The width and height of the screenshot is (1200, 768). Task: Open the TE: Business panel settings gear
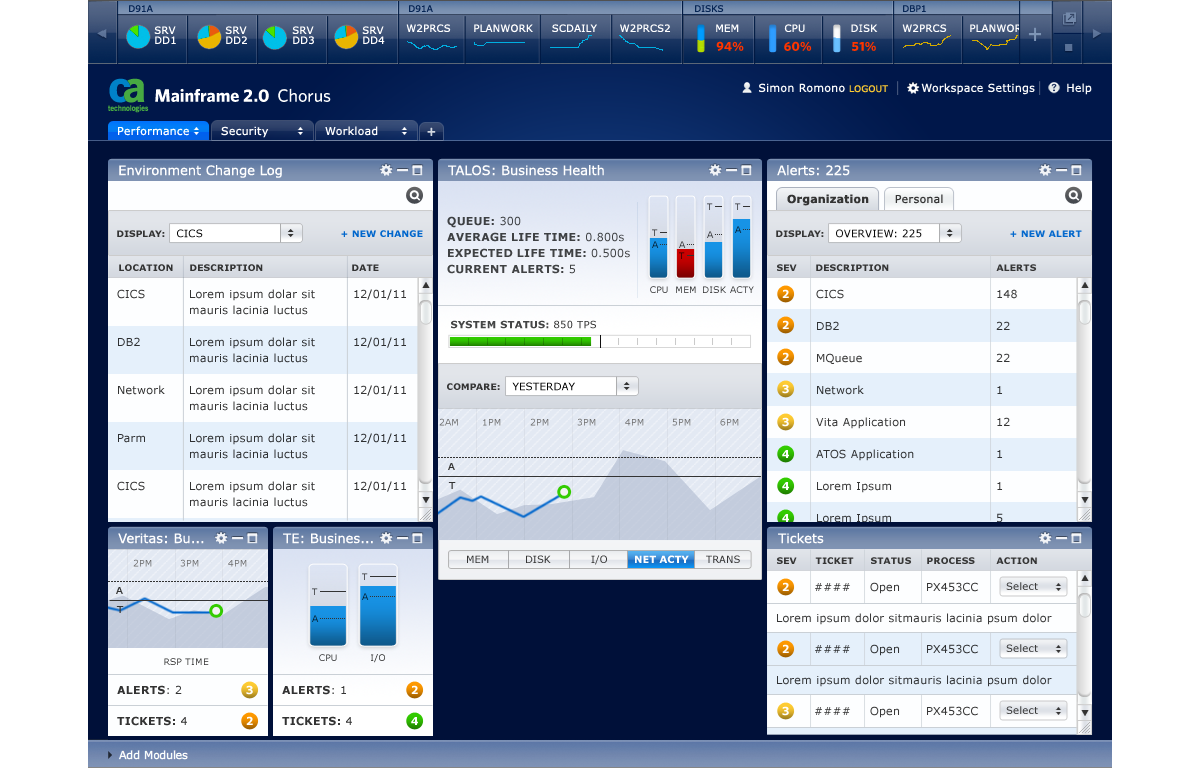pos(386,539)
